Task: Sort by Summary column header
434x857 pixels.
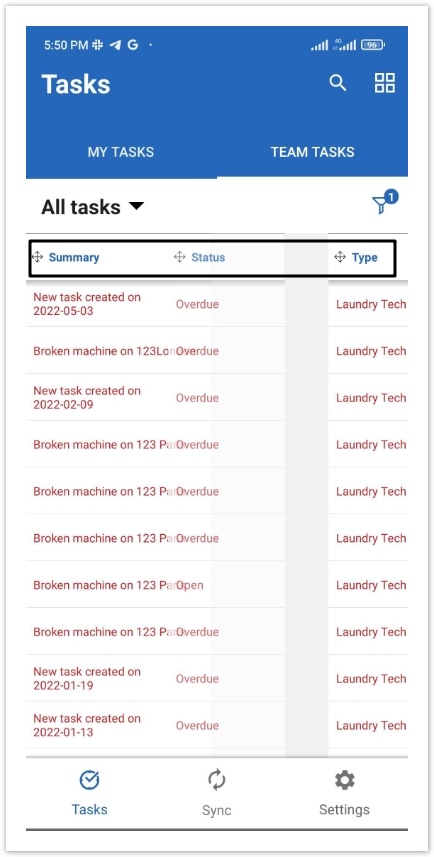Action: point(74,257)
